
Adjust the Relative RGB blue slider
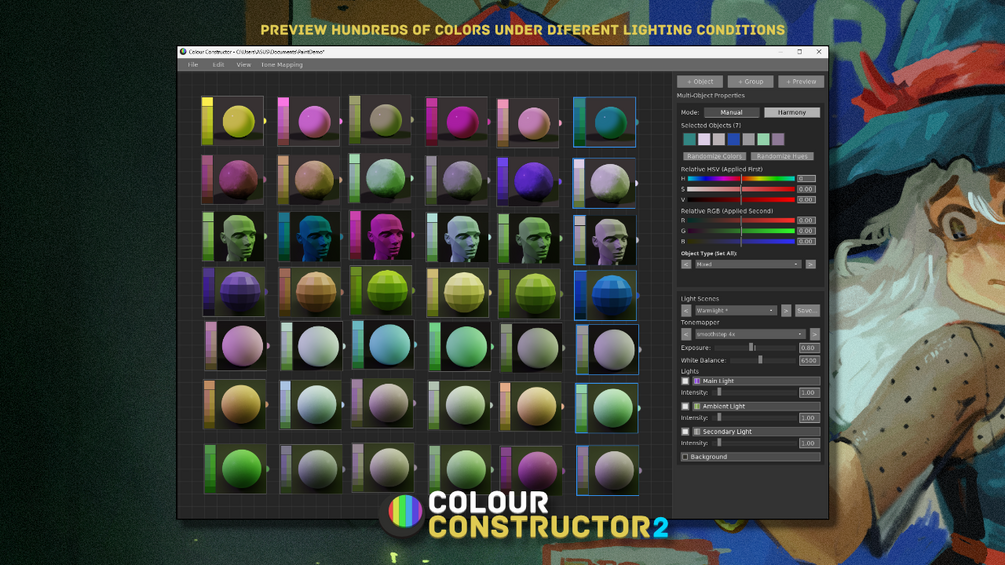point(741,242)
